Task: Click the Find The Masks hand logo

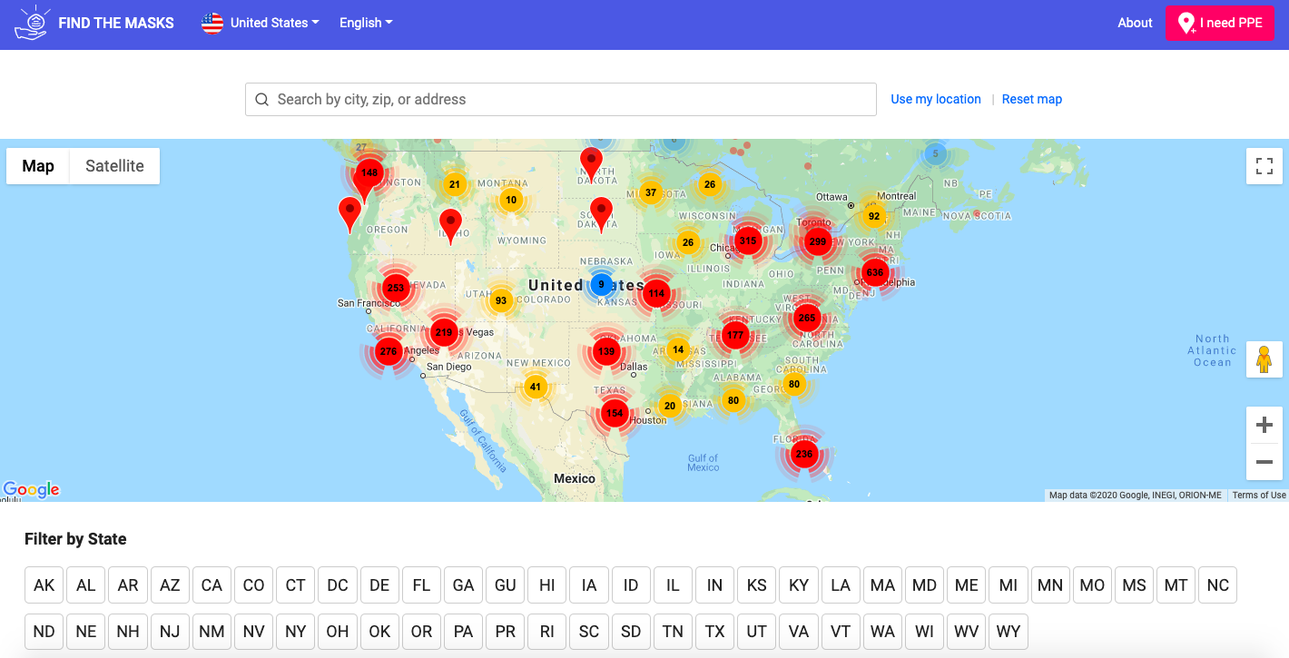Action: pyautogui.click(x=32, y=22)
